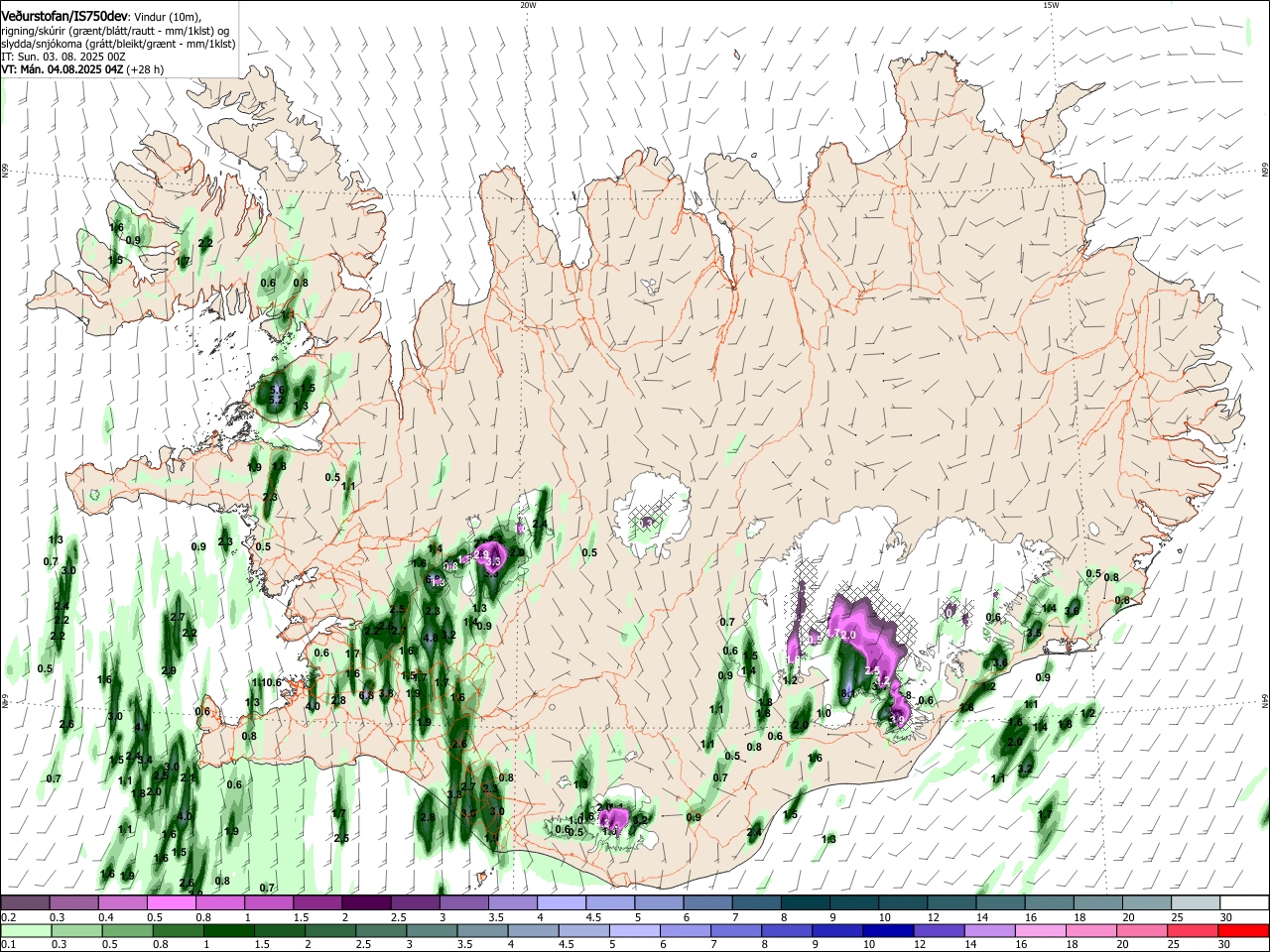Viewport: 1270px width, 952px height.
Task: Click the '20W' longitude label at top
Action: click(528, 5)
